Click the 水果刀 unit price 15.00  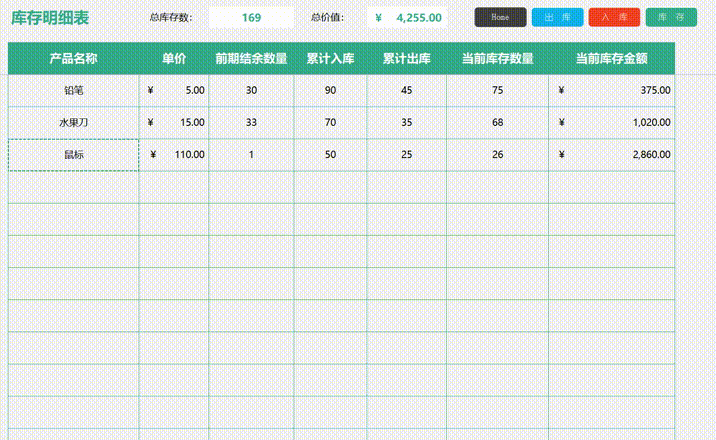coord(174,123)
